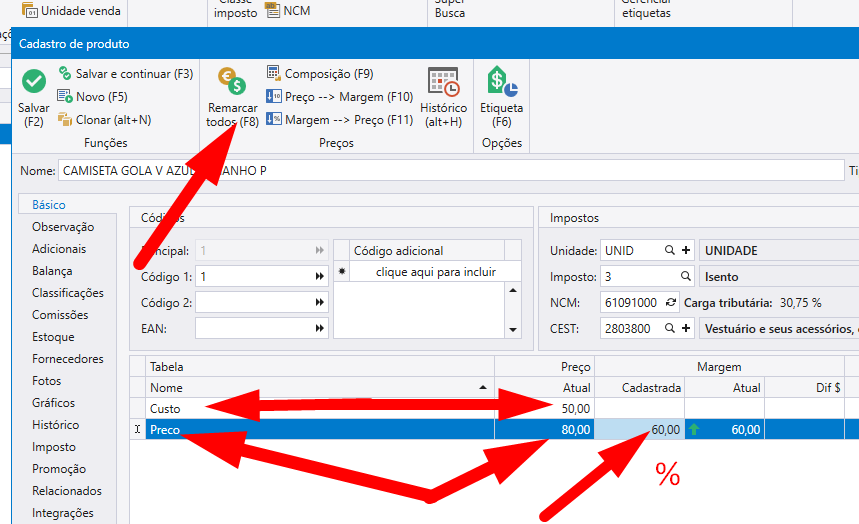Click the green Salvar (F2) checkmark icon

coord(34,82)
